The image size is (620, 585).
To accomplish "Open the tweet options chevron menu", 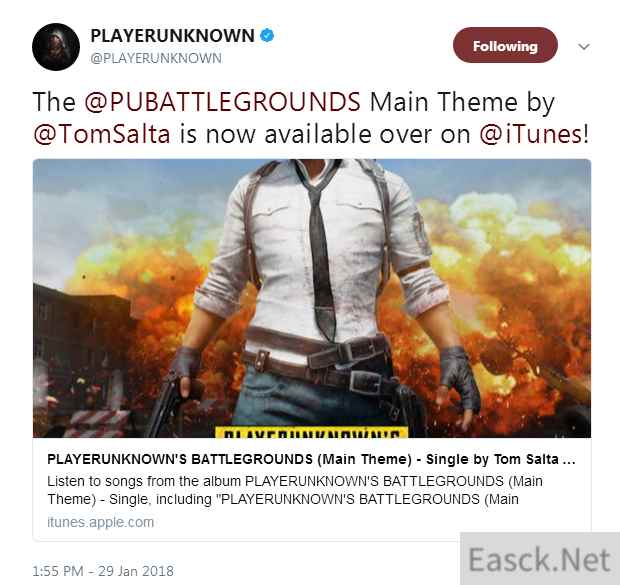I will pyautogui.click(x=584, y=47).
